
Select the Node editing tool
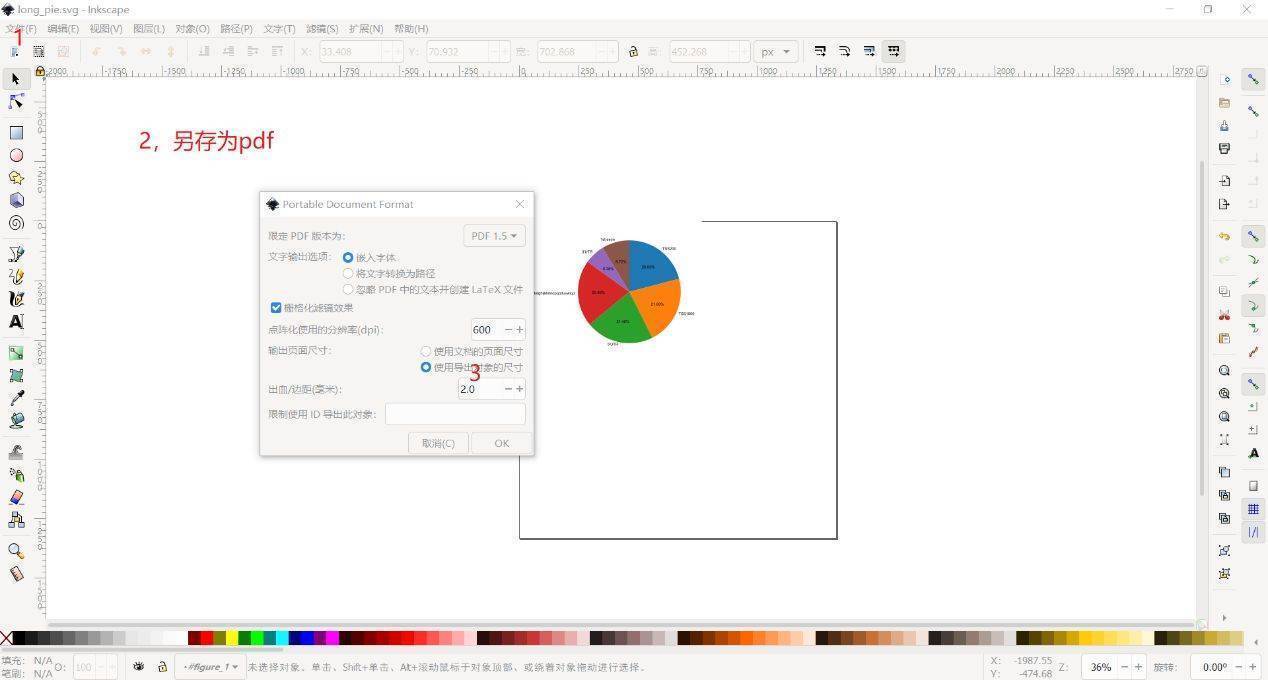coord(16,102)
